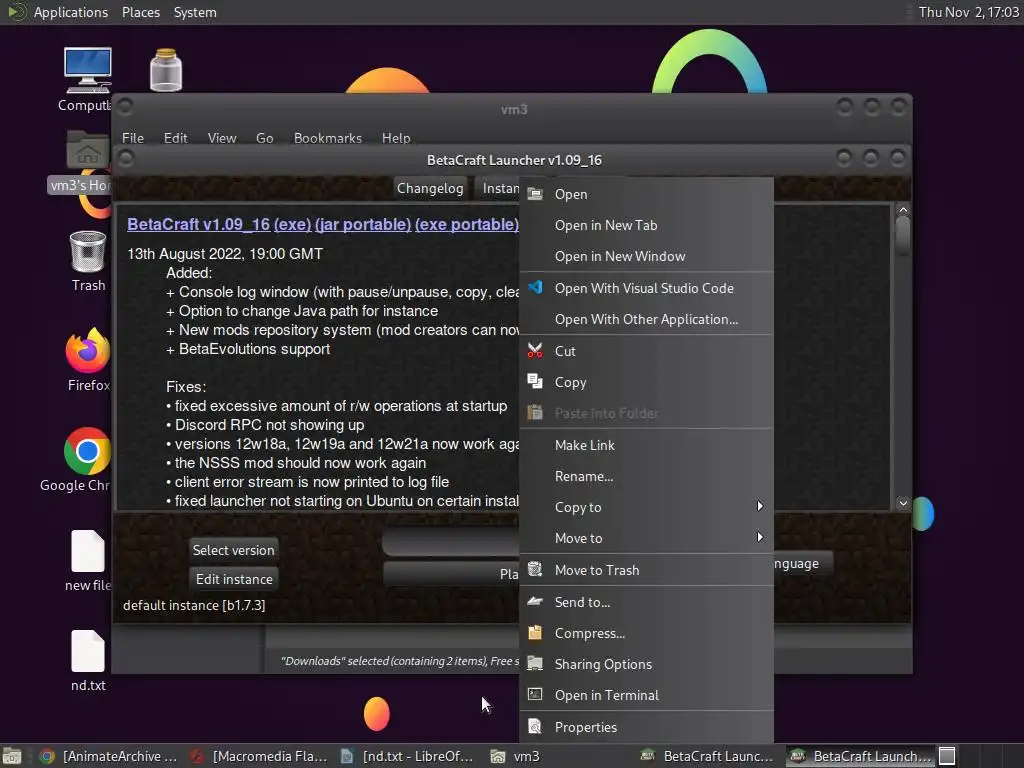Click the clock showing Thu Nov 2

point(968,12)
